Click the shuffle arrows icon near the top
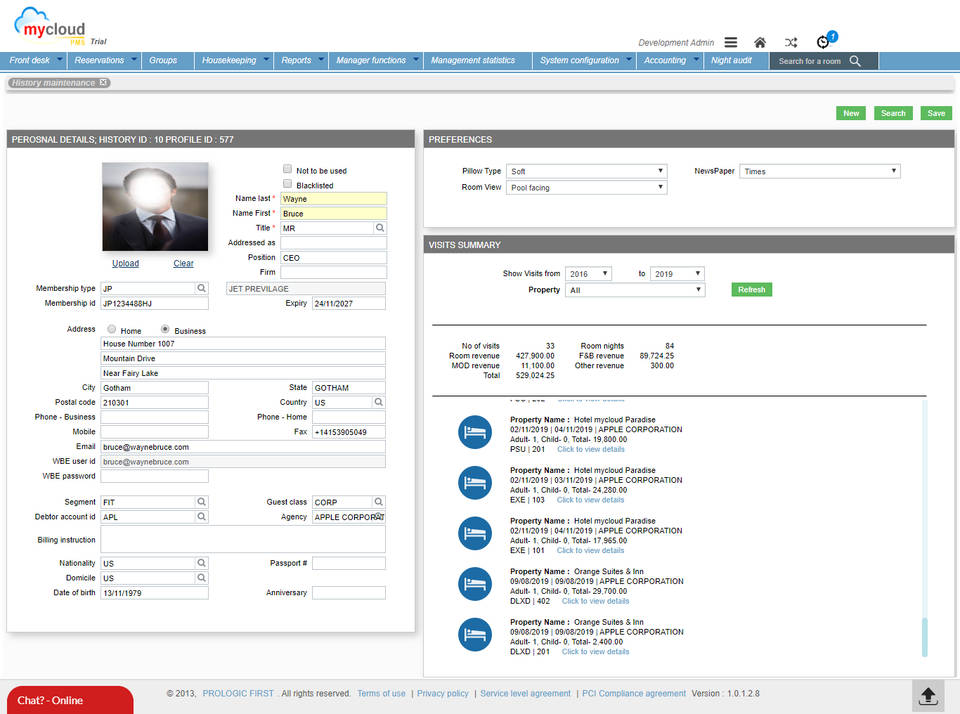Viewport: 960px width, 714px height. [x=791, y=42]
